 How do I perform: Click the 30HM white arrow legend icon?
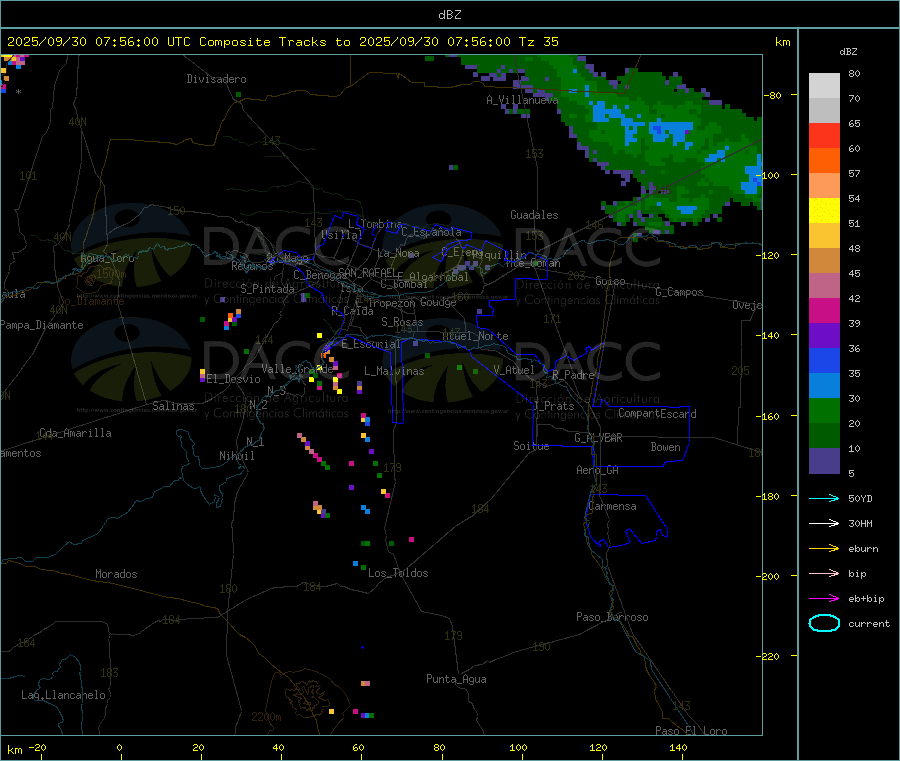pos(824,523)
